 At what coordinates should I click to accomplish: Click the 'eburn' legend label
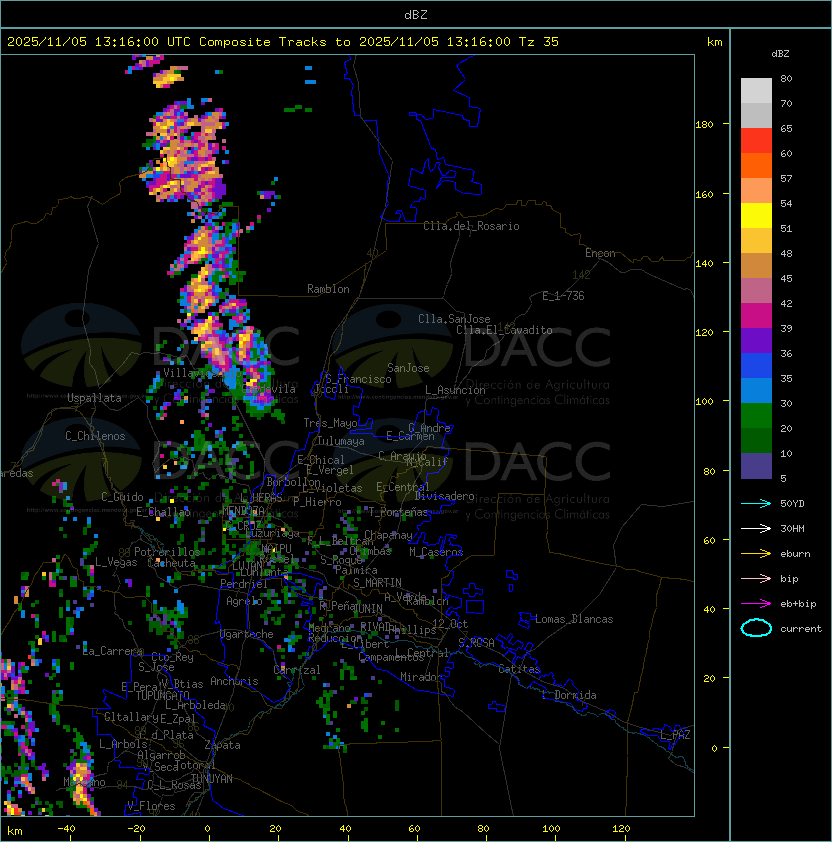pos(795,554)
